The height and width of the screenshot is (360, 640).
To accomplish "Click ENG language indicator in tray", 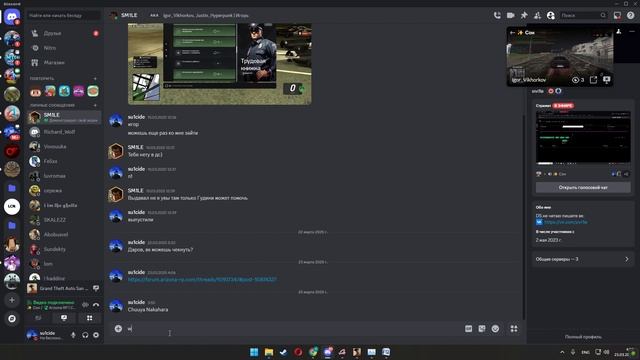I will (x=585, y=352).
